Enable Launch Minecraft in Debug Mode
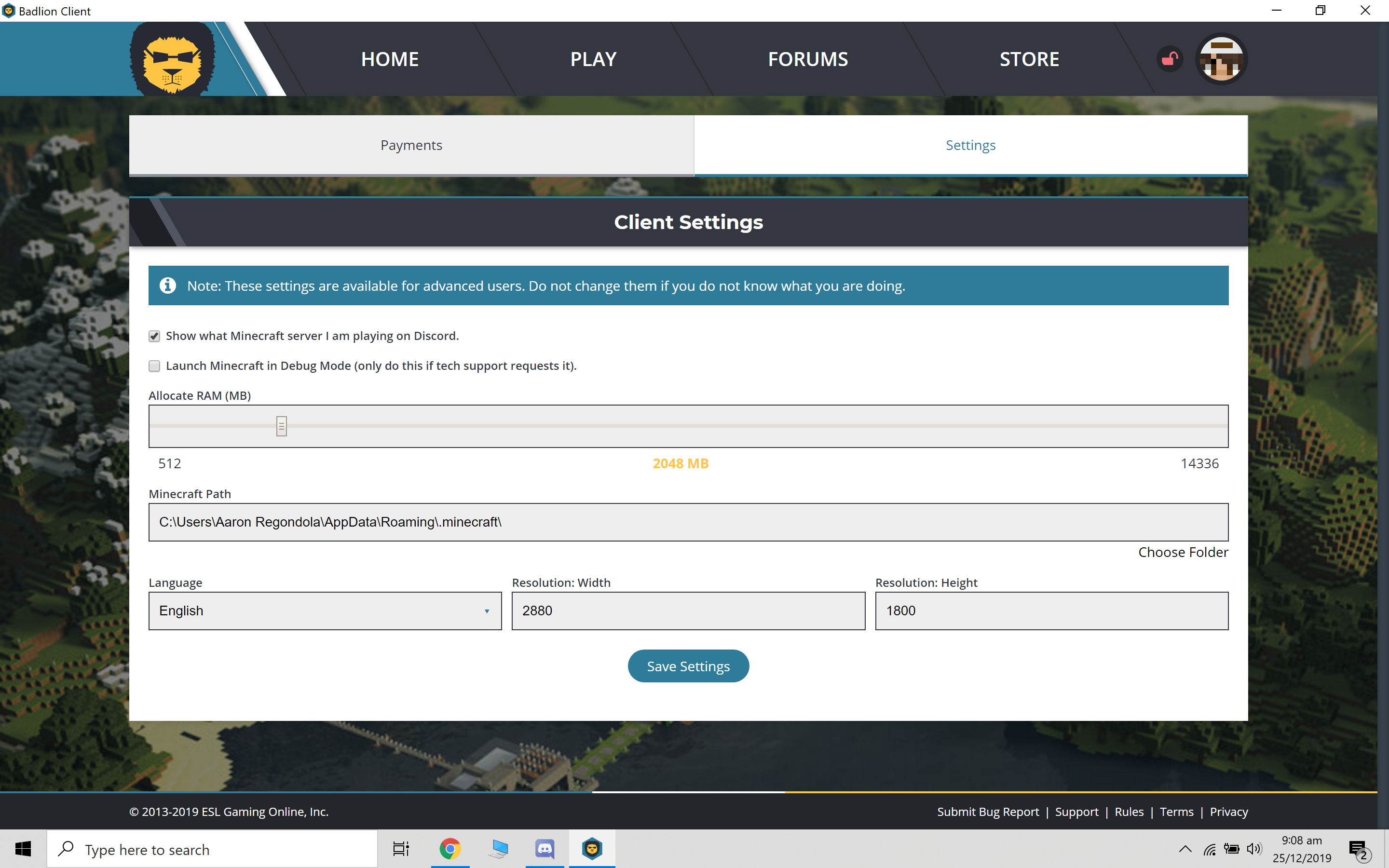The width and height of the screenshot is (1389, 868). tap(154, 366)
